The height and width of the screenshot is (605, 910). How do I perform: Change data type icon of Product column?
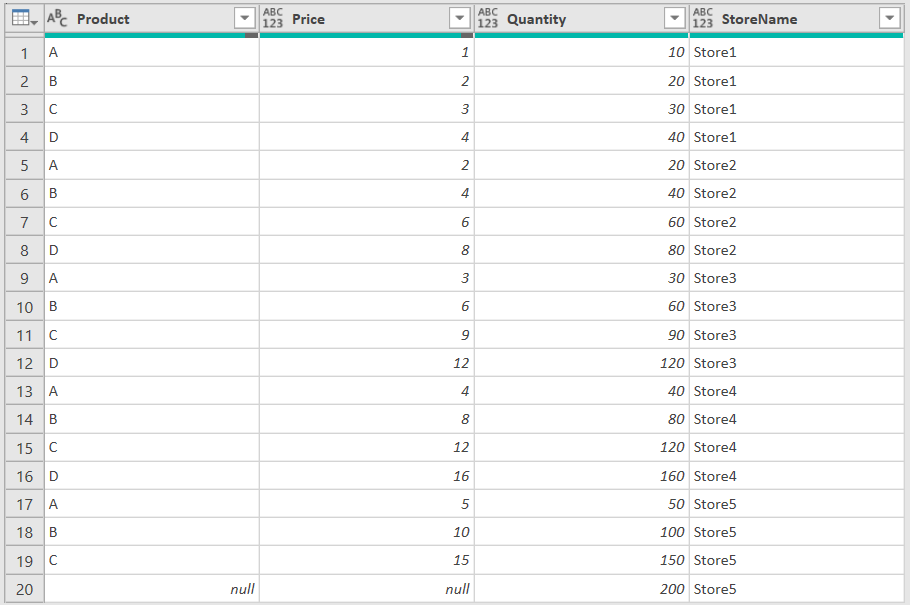tap(57, 19)
